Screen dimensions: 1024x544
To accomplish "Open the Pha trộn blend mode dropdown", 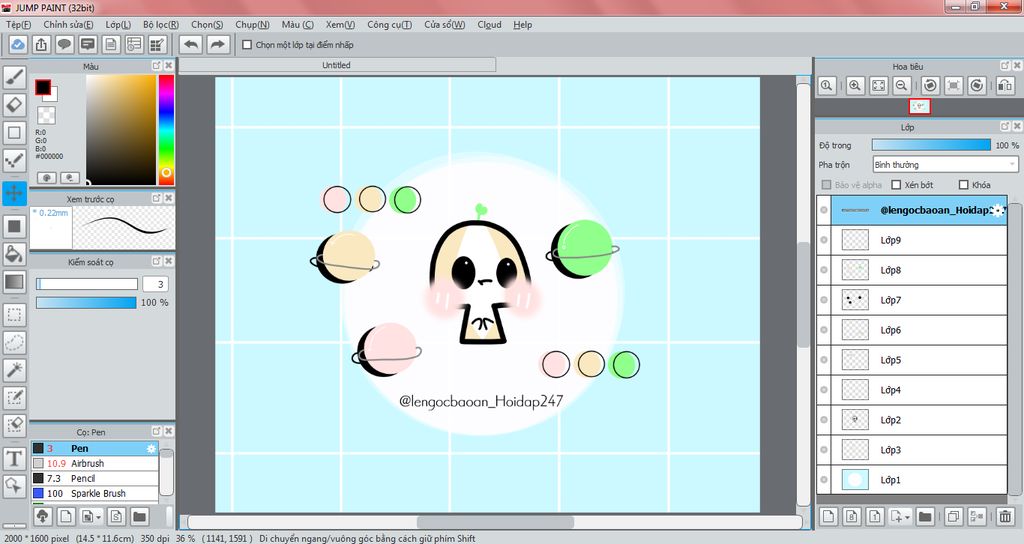I will [946, 165].
